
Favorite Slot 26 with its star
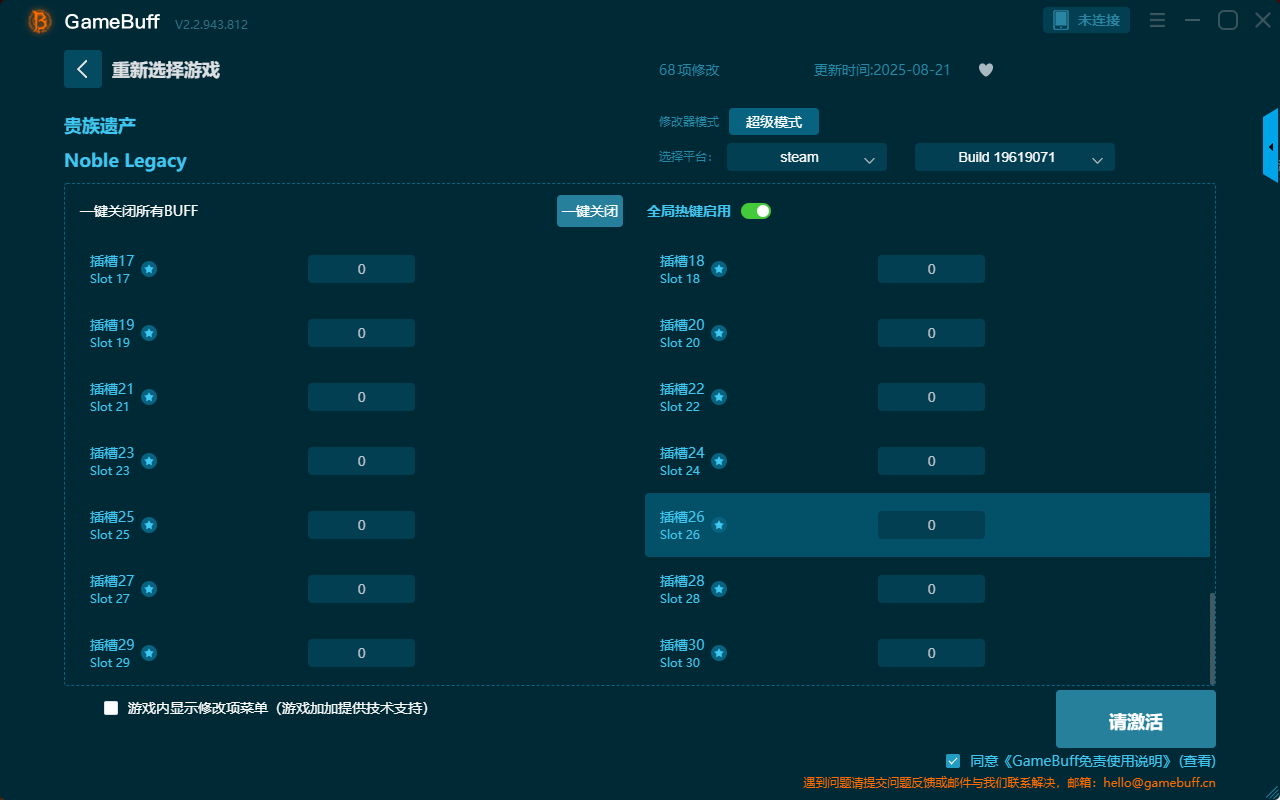click(x=719, y=525)
